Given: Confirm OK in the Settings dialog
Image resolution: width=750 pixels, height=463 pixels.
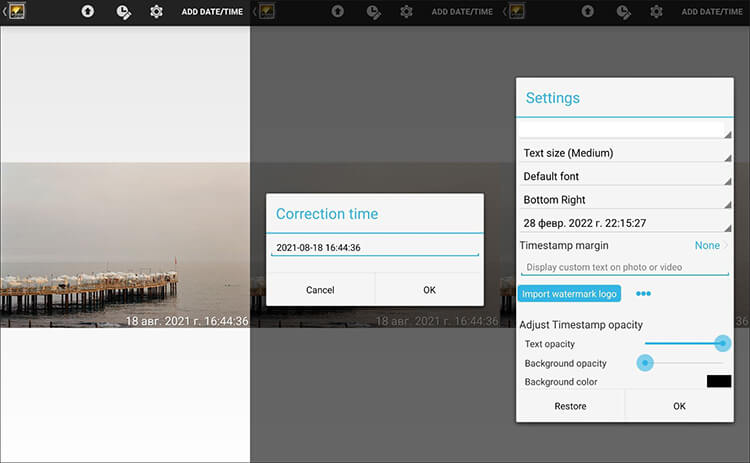Looking at the screenshot, I should tap(679, 406).
